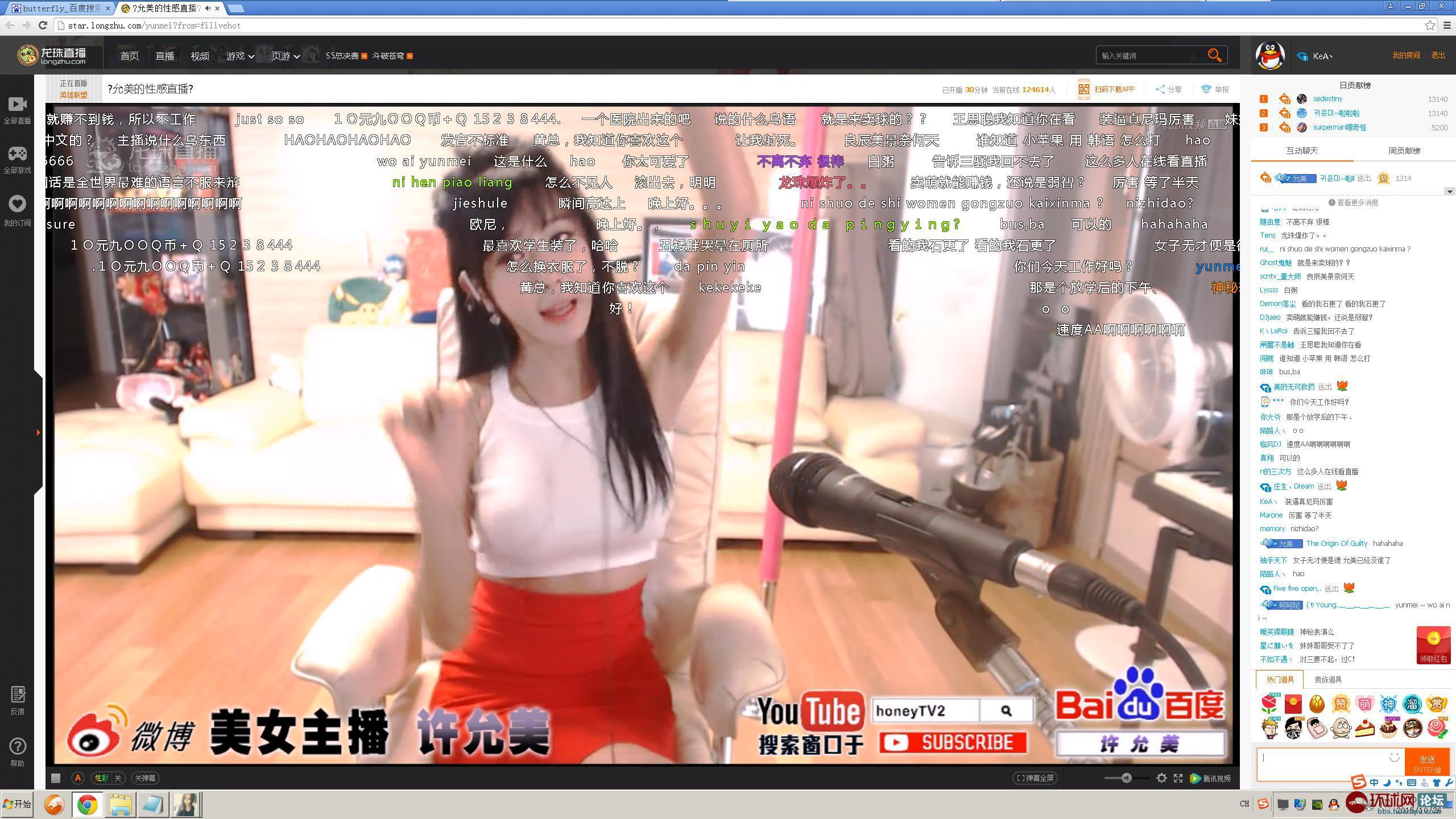1456x819 pixels.
Task: Adjust the player volume slider
Action: point(1126,778)
